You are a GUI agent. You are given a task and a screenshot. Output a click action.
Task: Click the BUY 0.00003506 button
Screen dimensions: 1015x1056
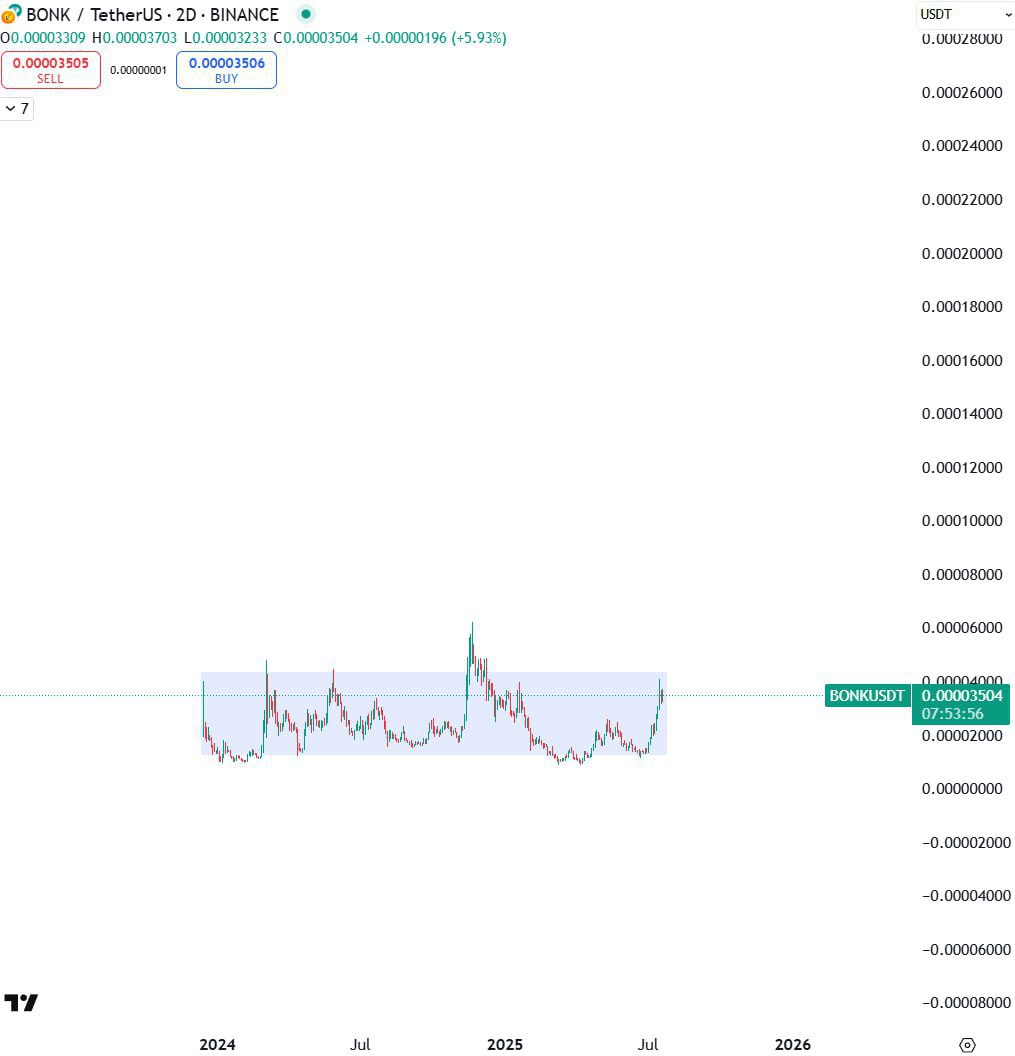tap(226, 70)
